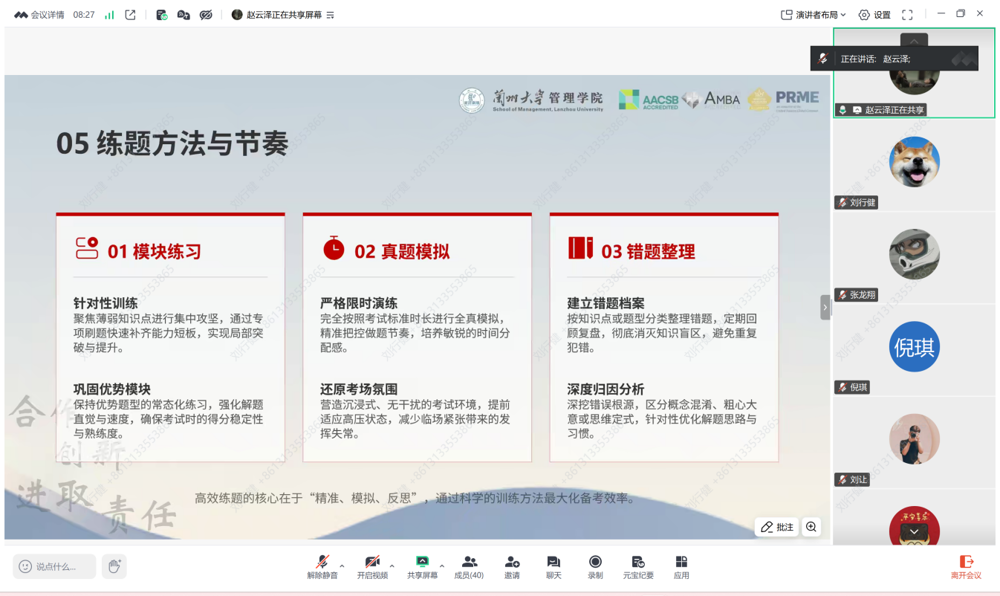The height and width of the screenshot is (596, 1000).
Task: Open 元宝纪要 AI summary
Action: [638, 566]
